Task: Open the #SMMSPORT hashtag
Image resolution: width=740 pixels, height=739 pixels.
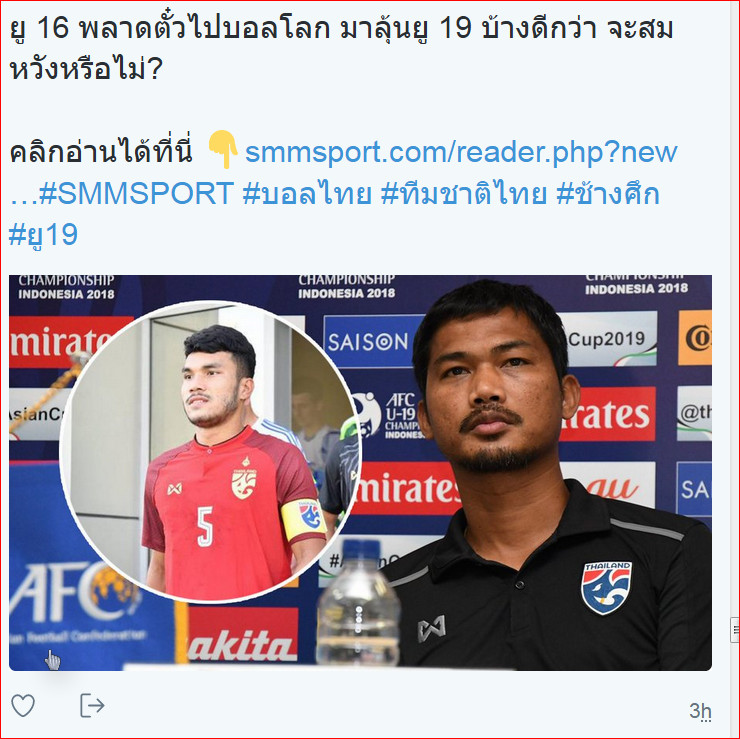Action: [136, 193]
